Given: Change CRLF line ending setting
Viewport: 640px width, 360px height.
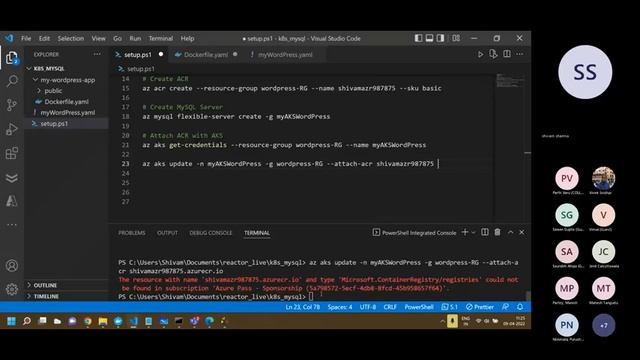Looking at the screenshot, I should (390, 307).
